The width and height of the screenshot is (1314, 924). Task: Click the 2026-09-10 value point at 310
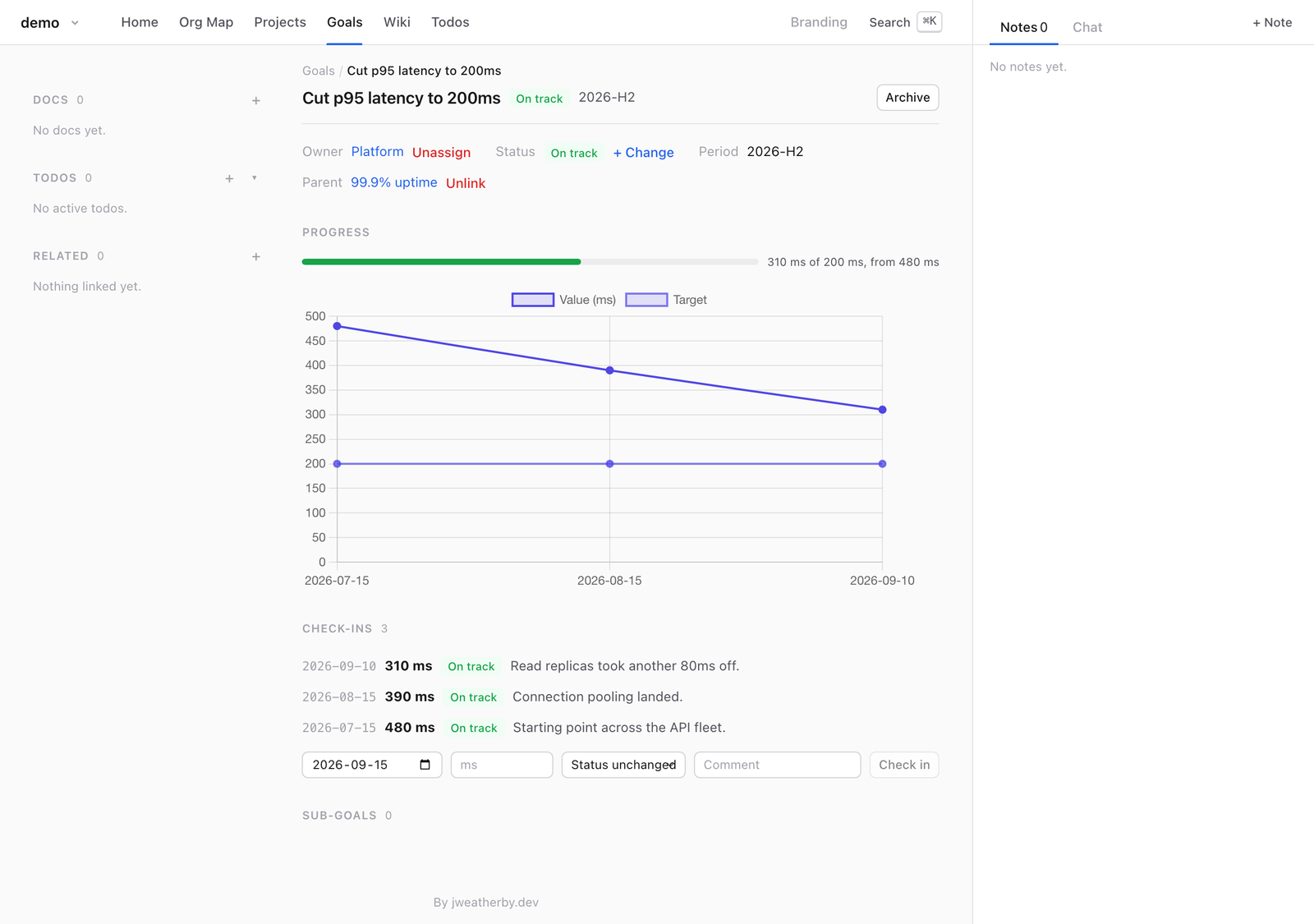882,410
